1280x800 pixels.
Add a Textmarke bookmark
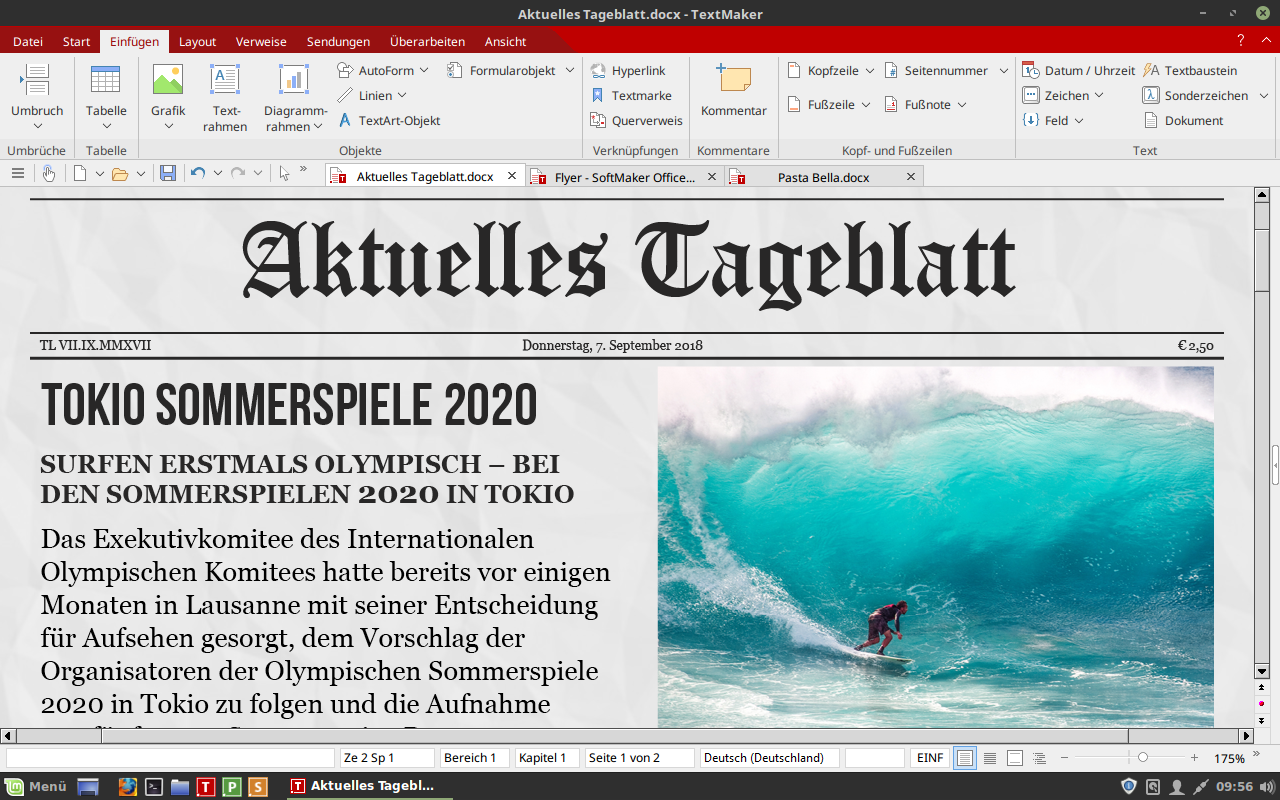(631, 96)
